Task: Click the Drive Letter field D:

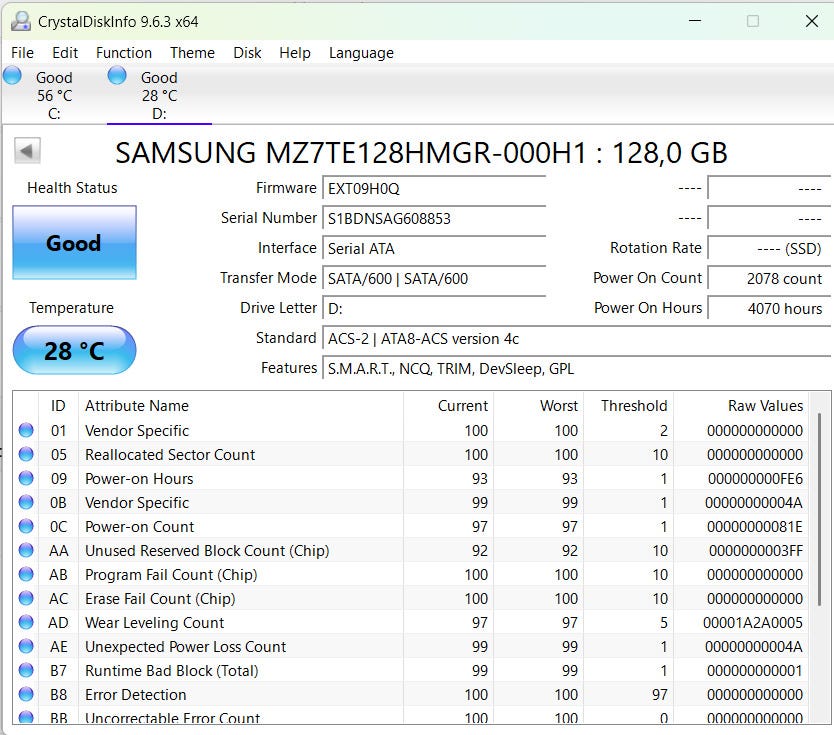Action: tap(434, 308)
